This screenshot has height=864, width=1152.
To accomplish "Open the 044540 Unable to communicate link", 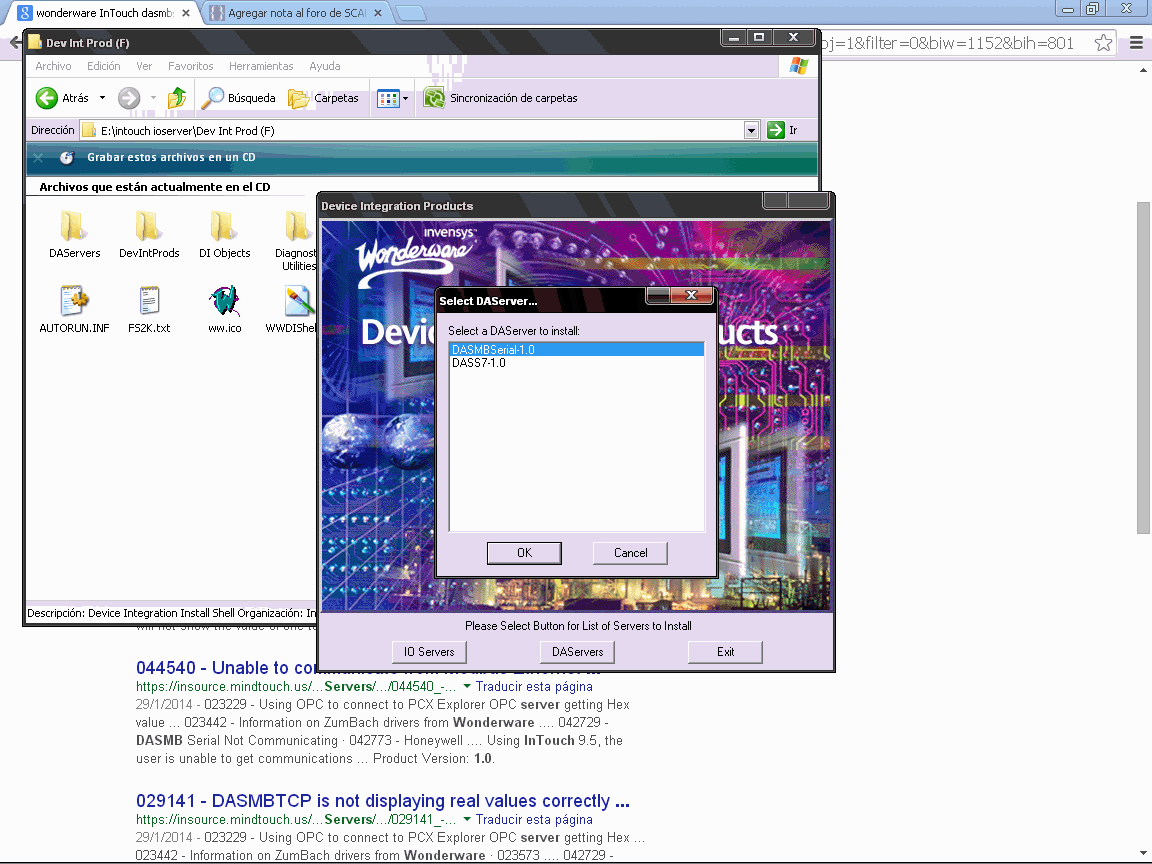I will coord(368,668).
